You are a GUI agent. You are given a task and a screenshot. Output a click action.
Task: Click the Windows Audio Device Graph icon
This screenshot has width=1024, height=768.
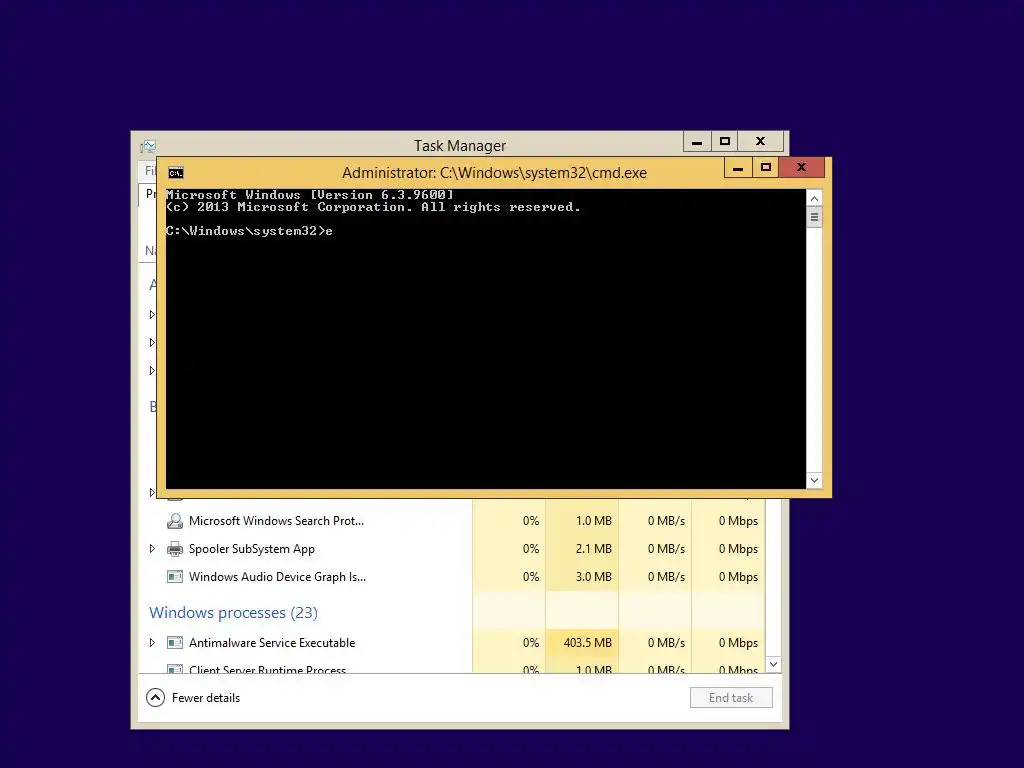tap(174, 577)
